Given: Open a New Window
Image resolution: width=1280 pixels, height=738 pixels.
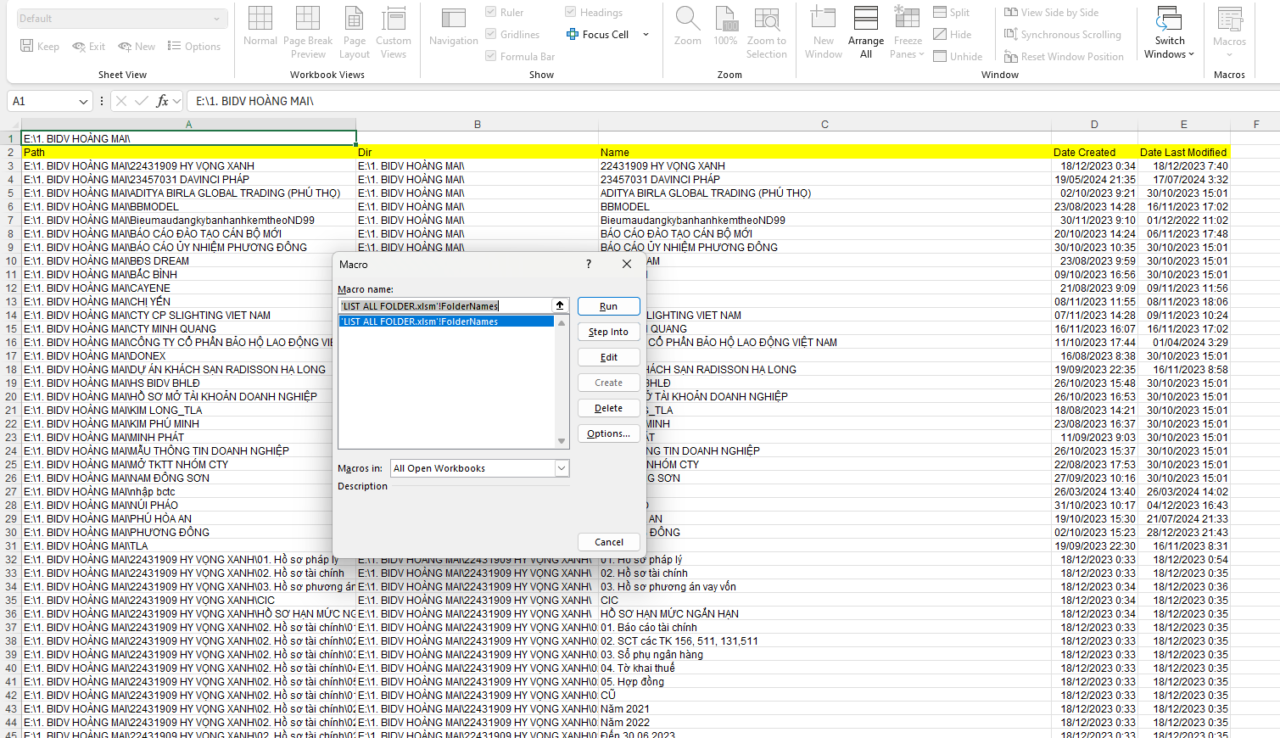Looking at the screenshot, I should coord(823,32).
